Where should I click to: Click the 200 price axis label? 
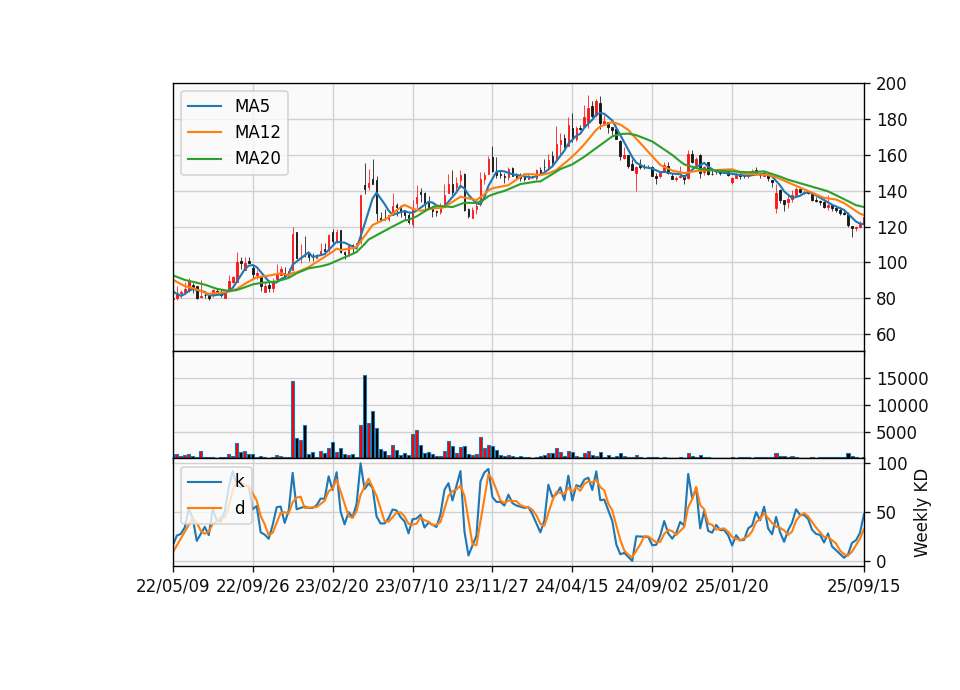891,84
